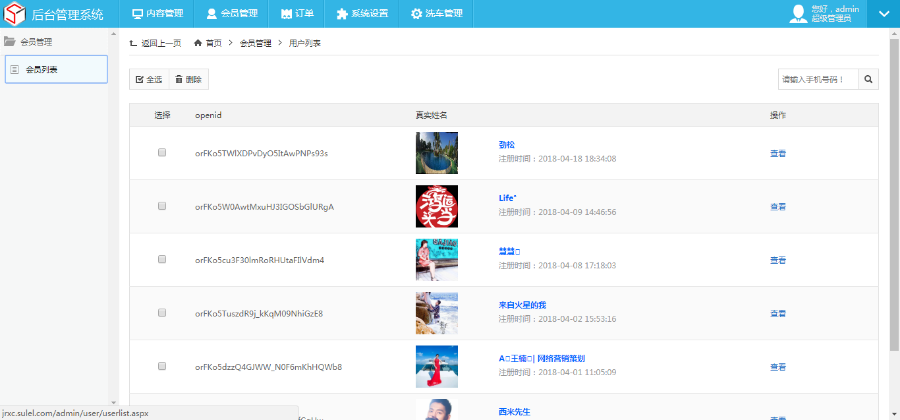Open the 西米先生 user name link
This screenshot has width=900, height=420.
(514, 411)
